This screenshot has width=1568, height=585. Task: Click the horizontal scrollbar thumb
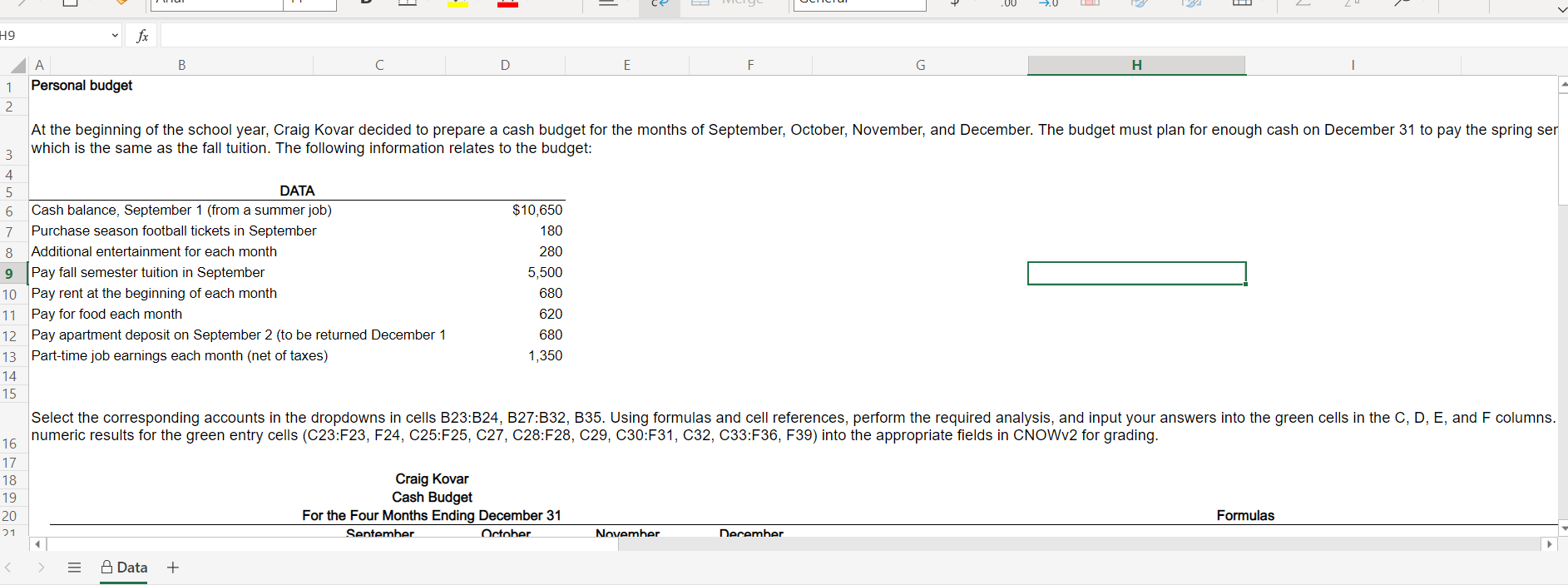[x=333, y=544]
